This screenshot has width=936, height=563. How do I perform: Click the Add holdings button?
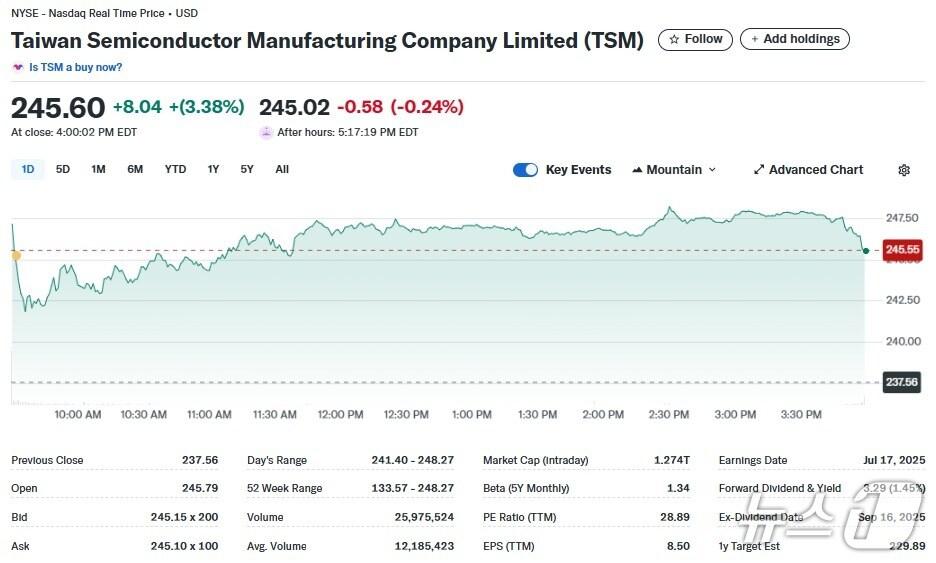795,40
